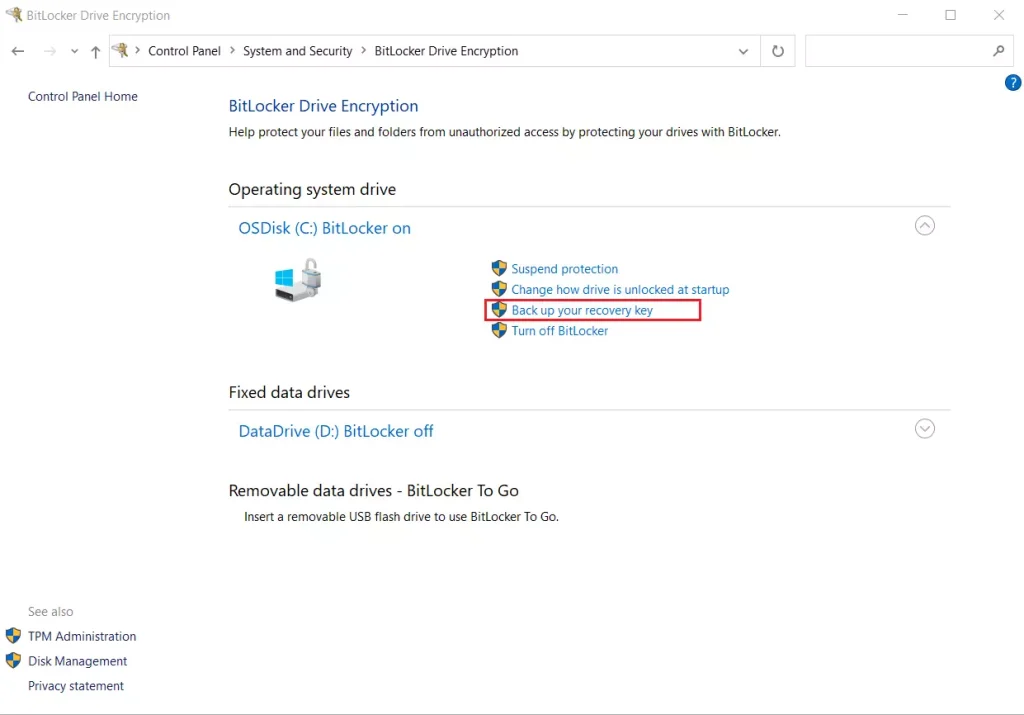Click the BitLocker keys icon in address bar
1024x715 pixels.
coord(120,50)
